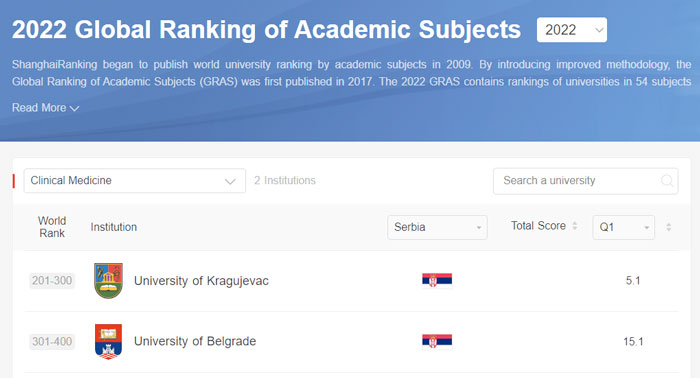This screenshot has height=378, width=700.
Task: Click the Total Score column header
Action: click(538, 226)
